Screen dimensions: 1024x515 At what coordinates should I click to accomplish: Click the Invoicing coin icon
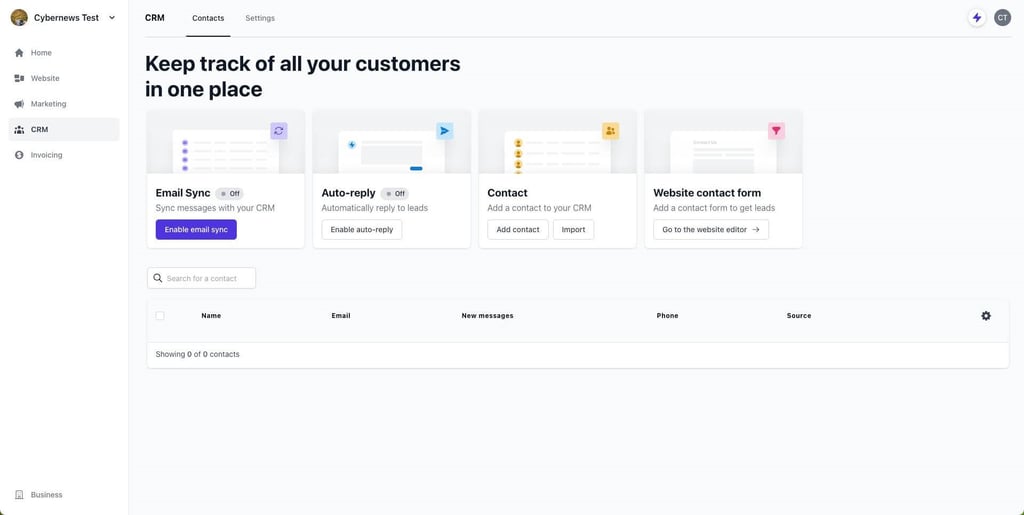pos(19,155)
